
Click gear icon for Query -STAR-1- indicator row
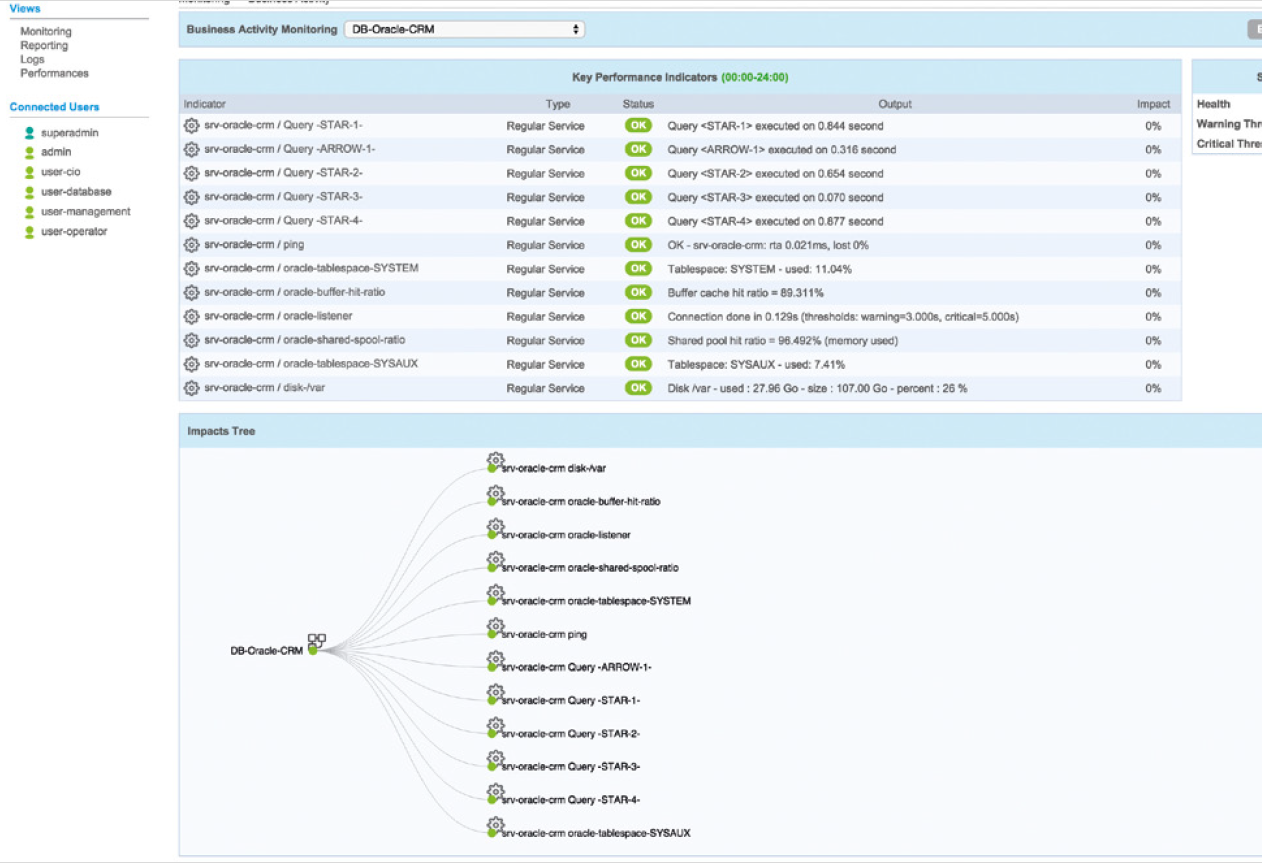[191, 126]
